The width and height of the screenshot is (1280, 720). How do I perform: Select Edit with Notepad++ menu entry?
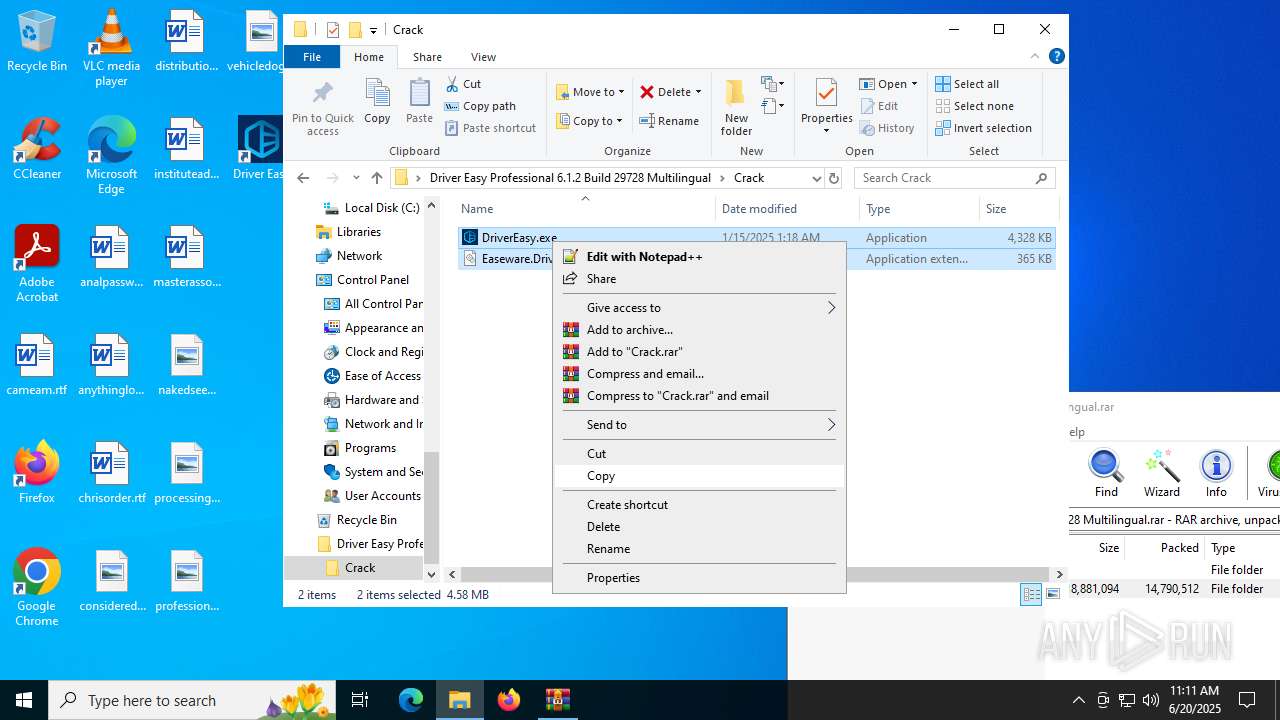[x=699, y=257]
